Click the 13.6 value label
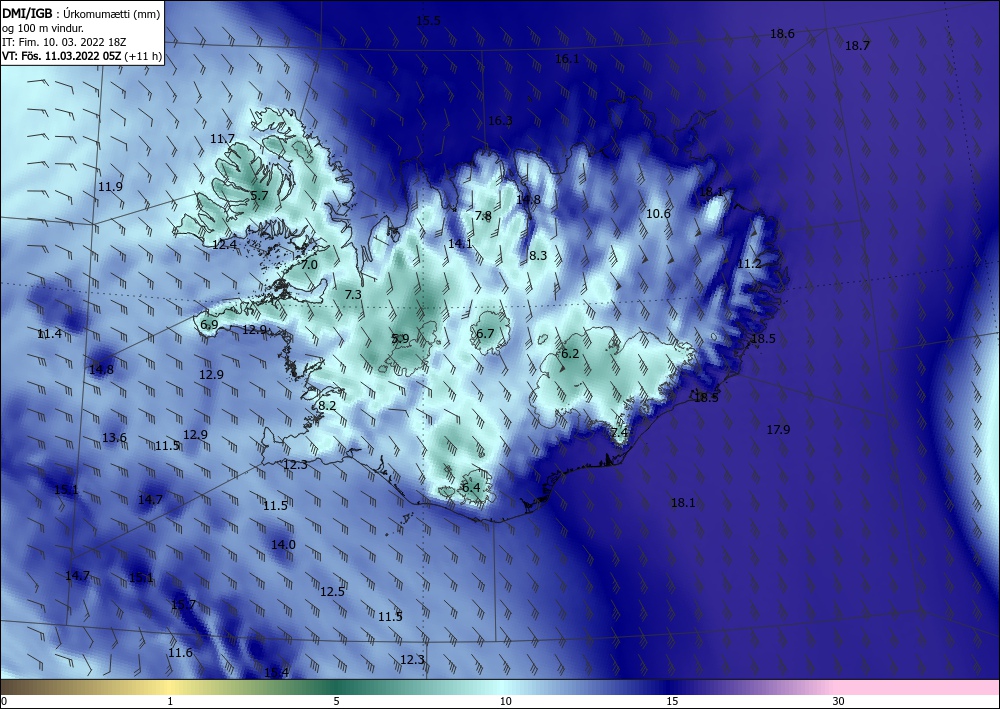The width and height of the screenshot is (1000, 709). (x=115, y=437)
